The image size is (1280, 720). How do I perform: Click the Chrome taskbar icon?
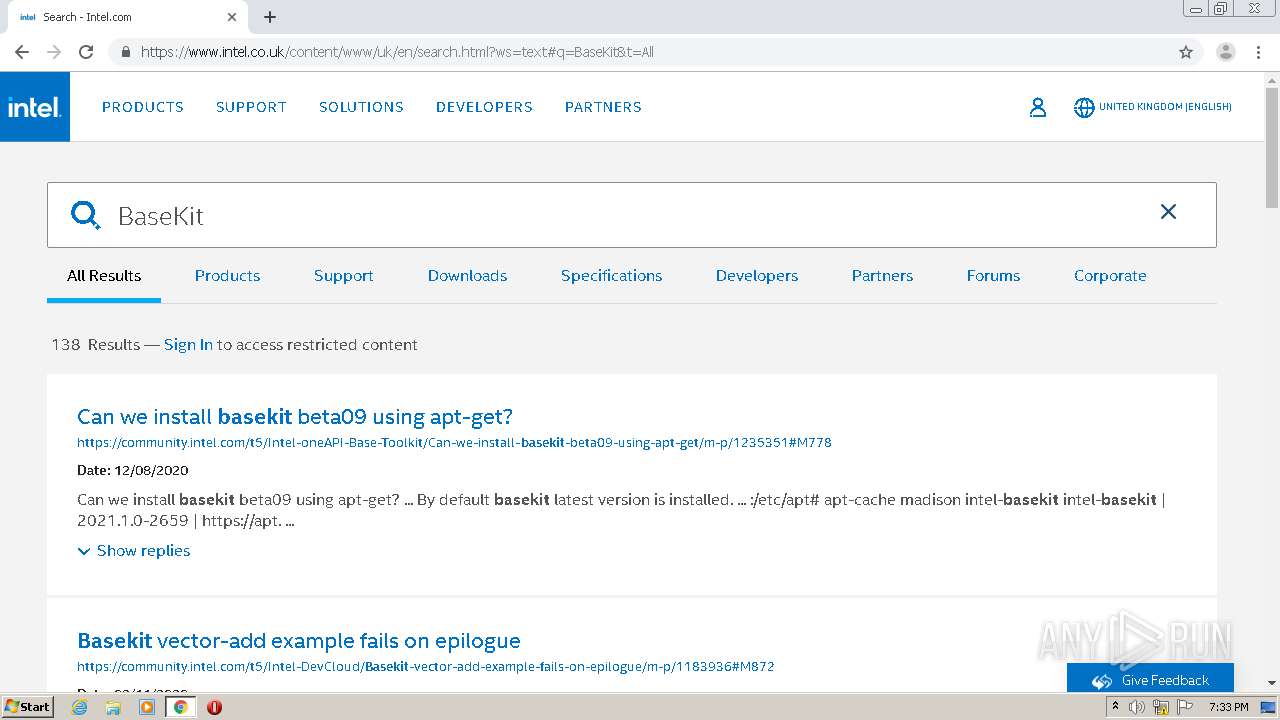pyautogui.click(x=180, y=707)
